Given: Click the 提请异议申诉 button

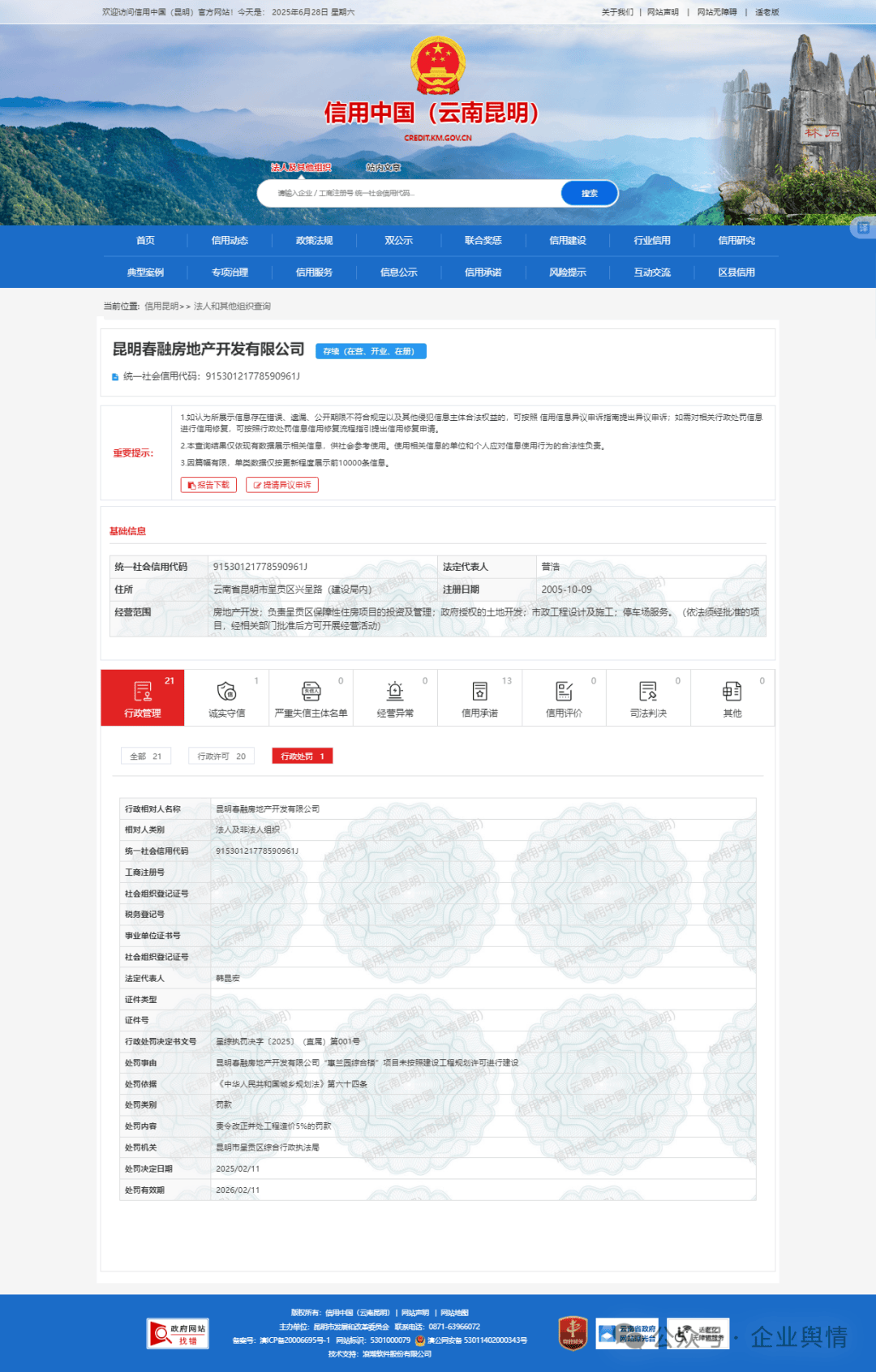Looking at the screenshot, I should [x=282, y=485].
